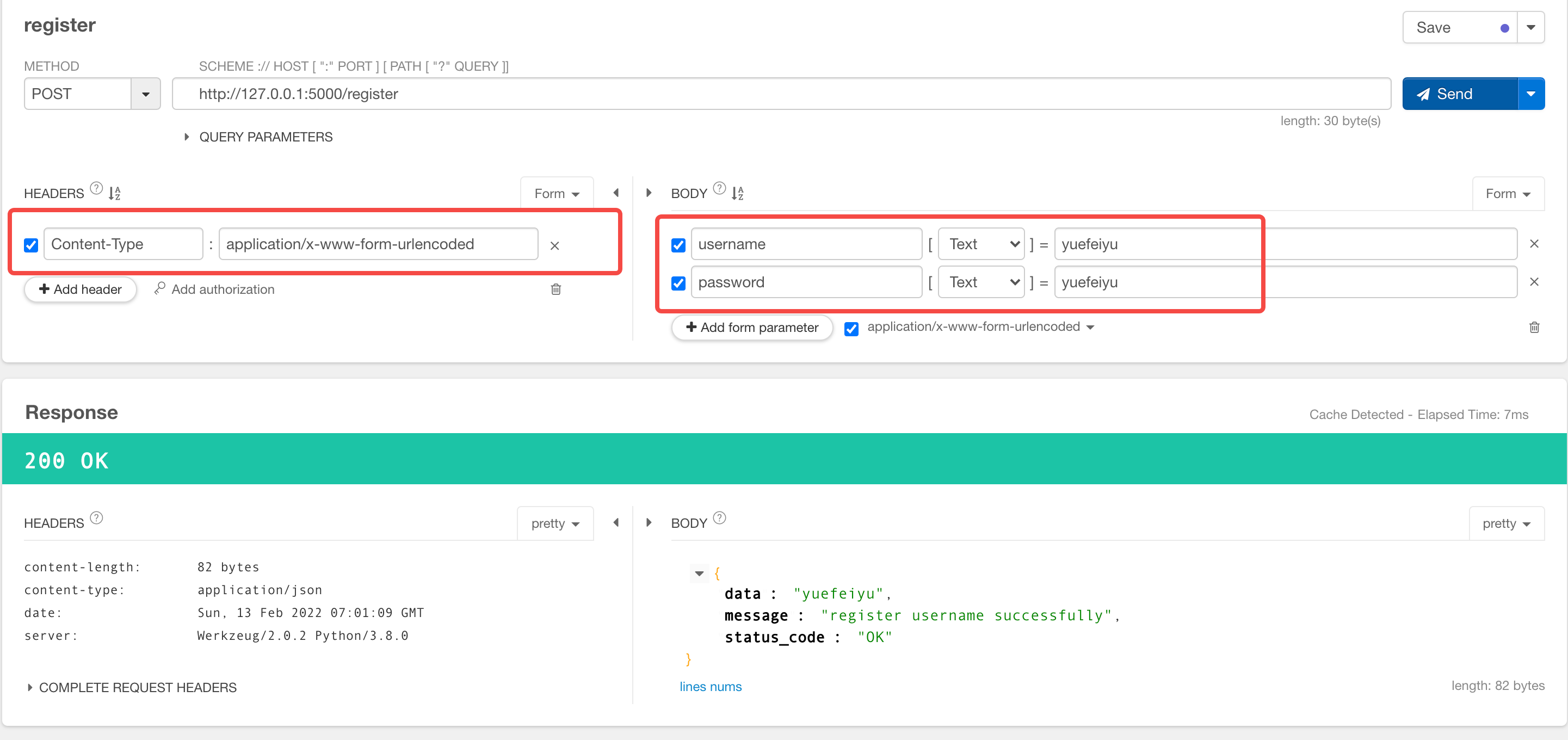Click the date Sun, 13 Feb 2022 value
Viewport: 1568px width, 740px height.
click(311, 613)
